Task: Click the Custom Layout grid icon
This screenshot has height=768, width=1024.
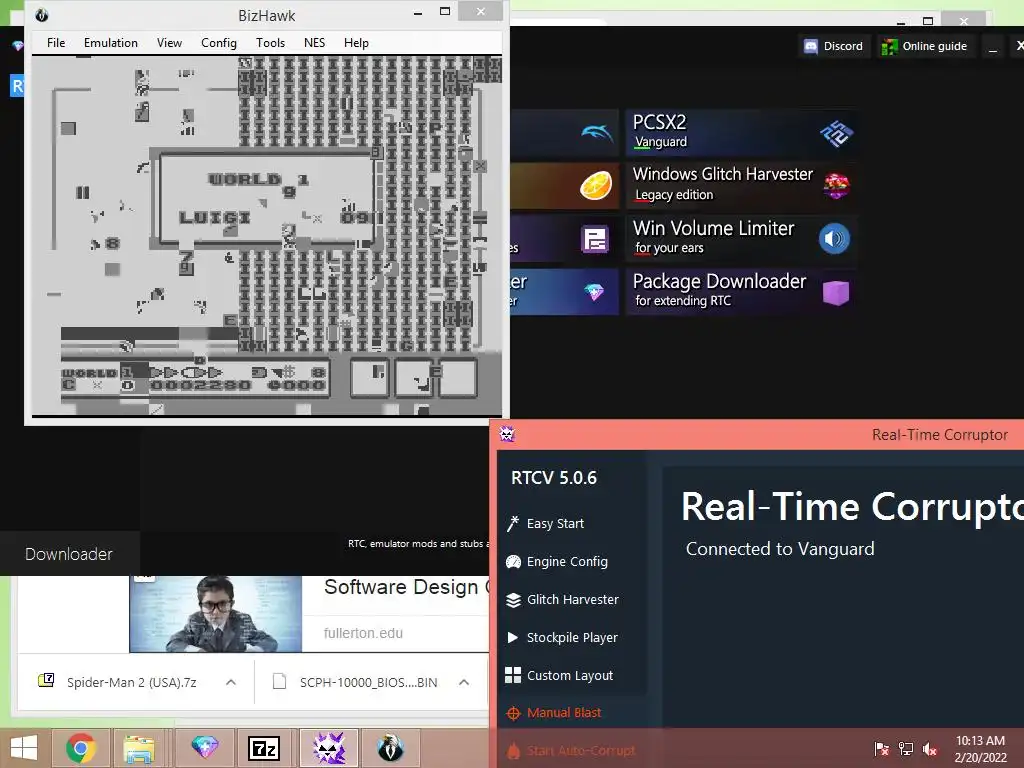Action: click(x=513, y=675)
